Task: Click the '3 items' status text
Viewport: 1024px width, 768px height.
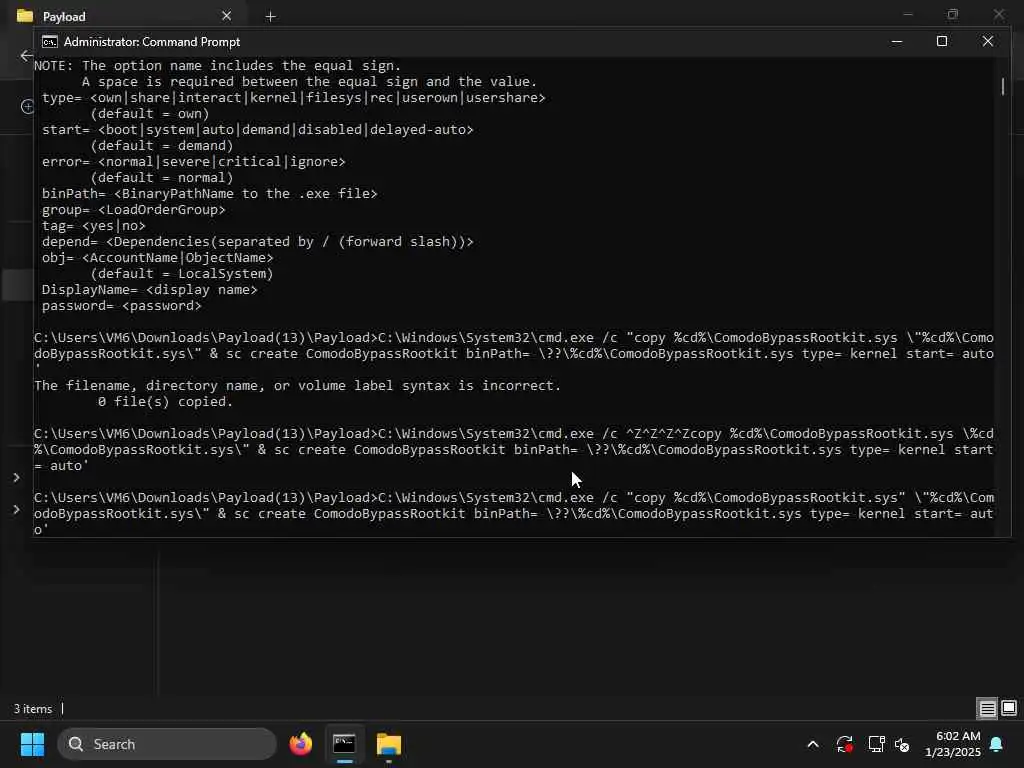Action: [x=33, y=709]
